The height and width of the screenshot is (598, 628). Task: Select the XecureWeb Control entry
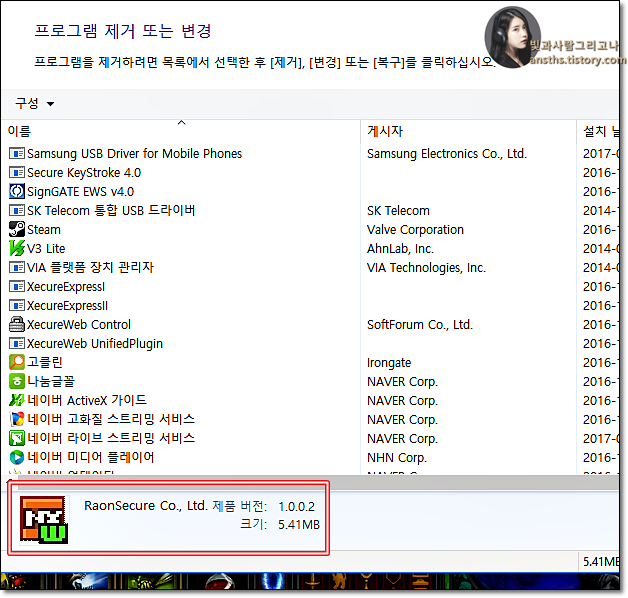79,324
